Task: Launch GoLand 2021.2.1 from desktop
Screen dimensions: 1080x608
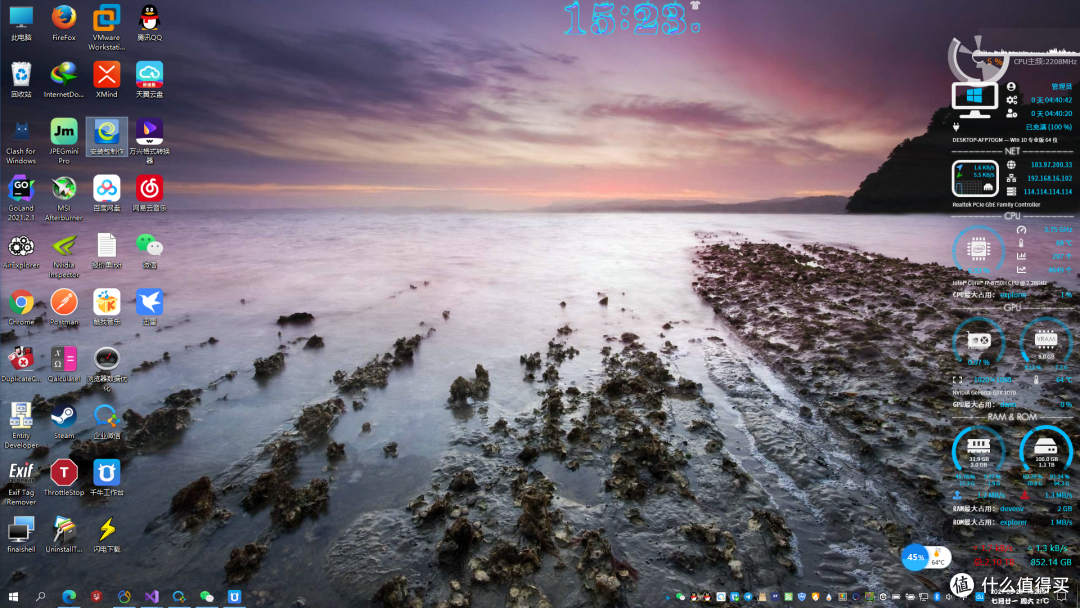Action: 21,198
